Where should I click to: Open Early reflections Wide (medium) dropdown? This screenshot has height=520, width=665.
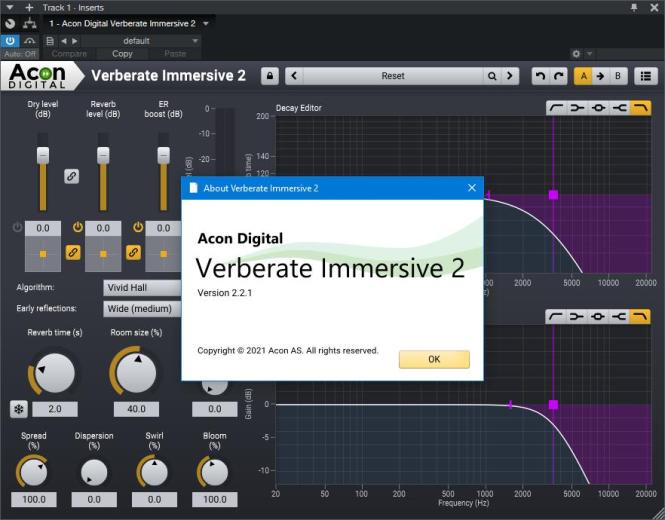pyautogui.click(x=142, y=309)
